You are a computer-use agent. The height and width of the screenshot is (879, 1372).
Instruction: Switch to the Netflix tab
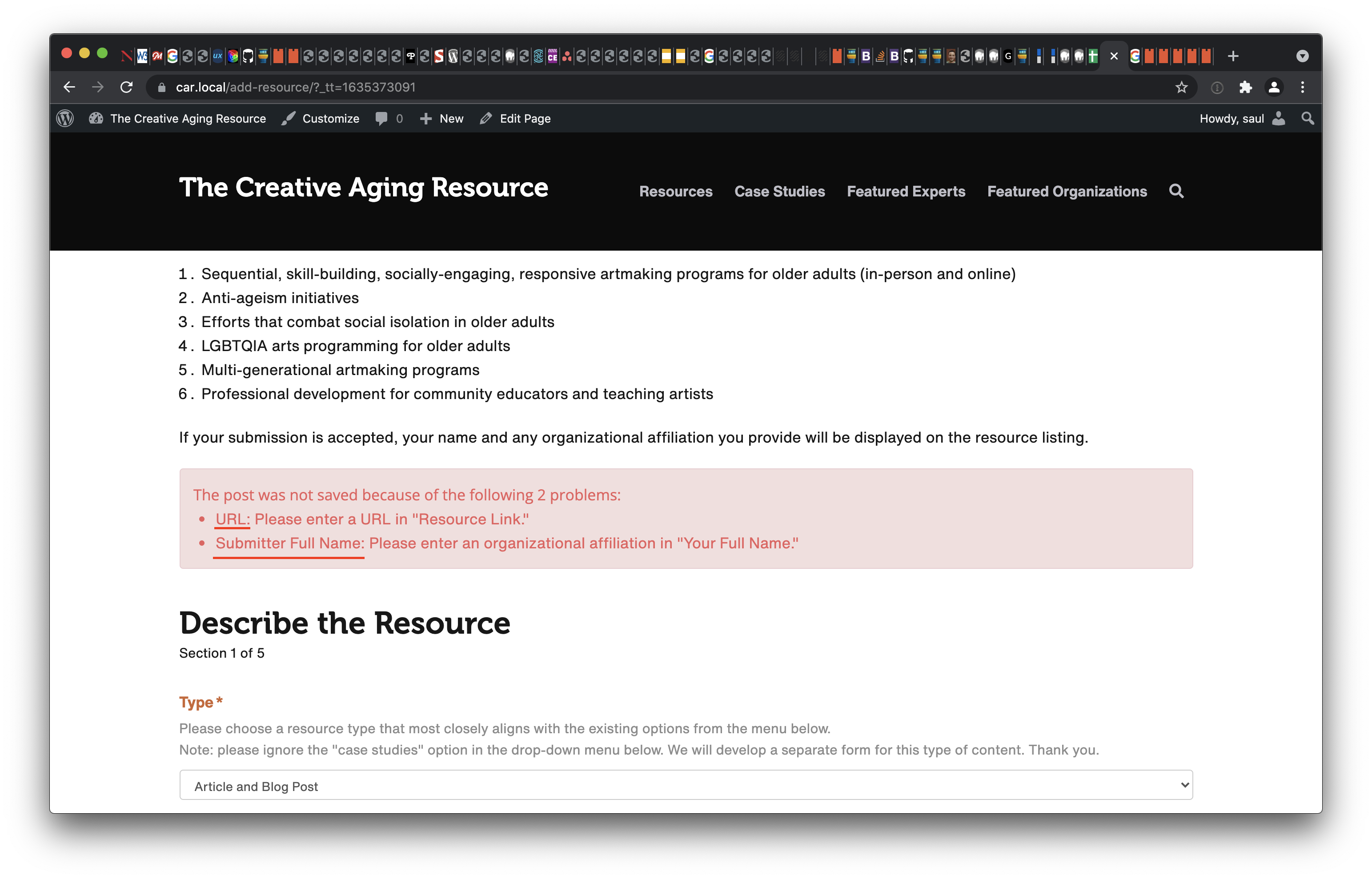(127, 56)
